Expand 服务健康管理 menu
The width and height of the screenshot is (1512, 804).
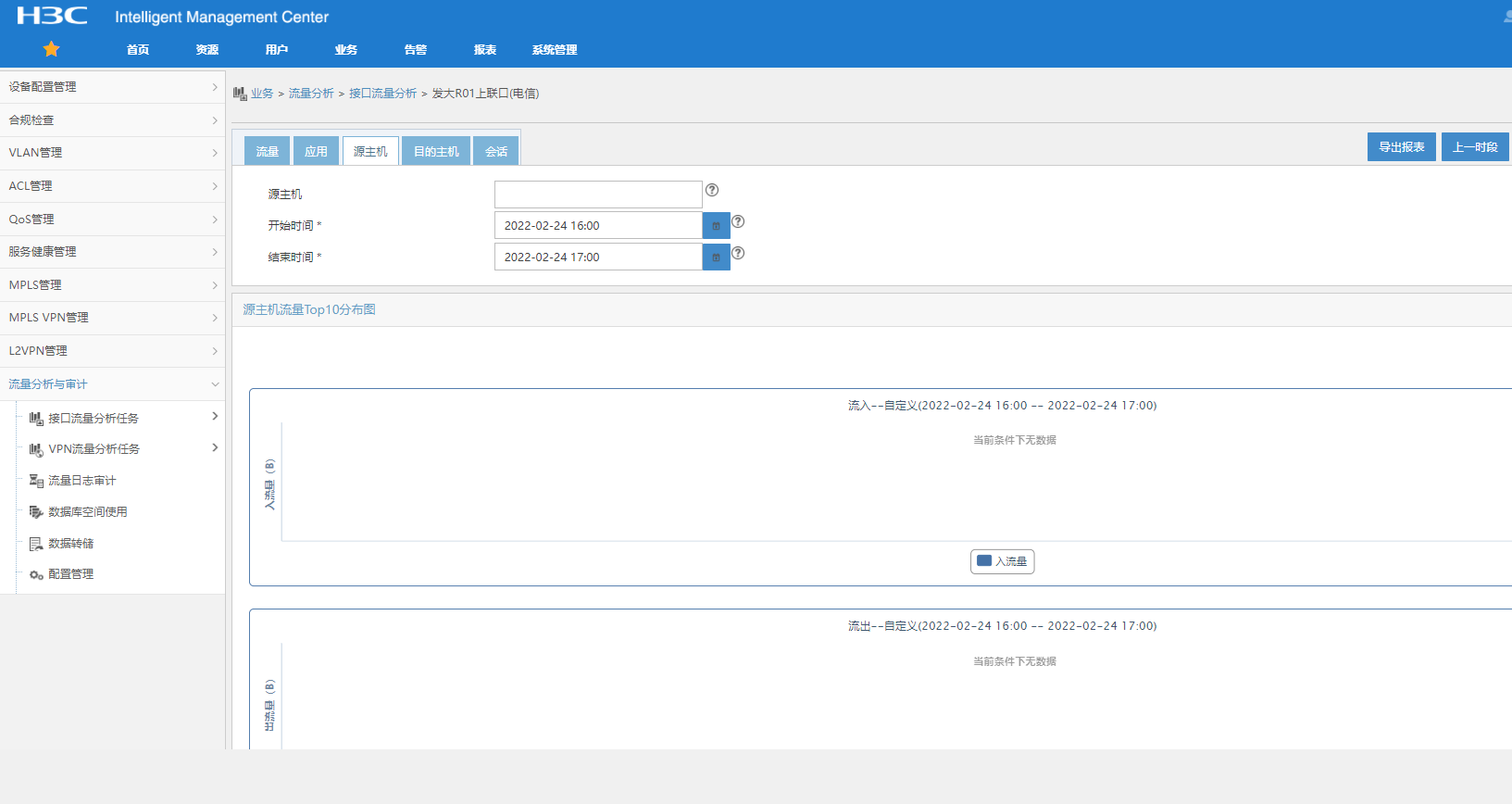(112, 252)
